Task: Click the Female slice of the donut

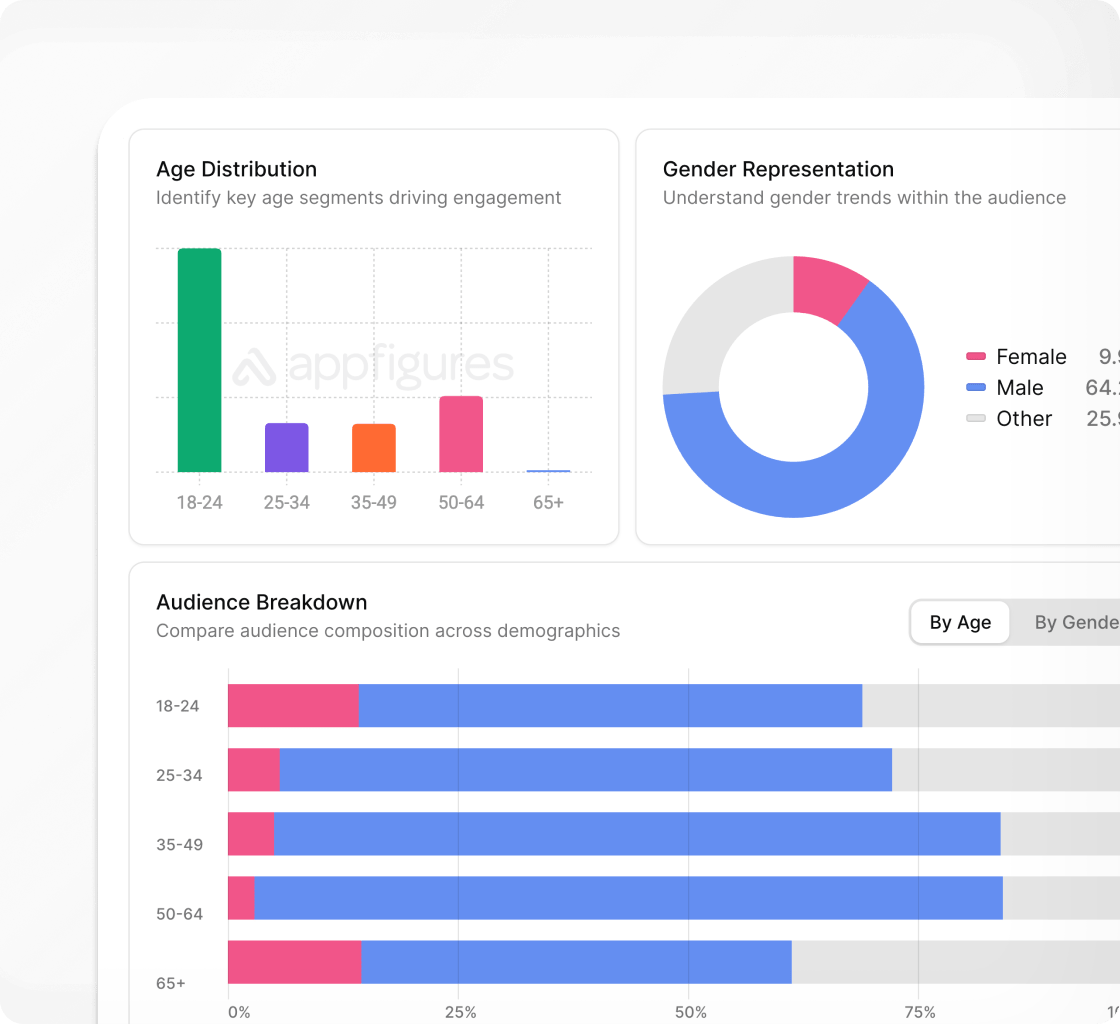Action: (827, 288)
